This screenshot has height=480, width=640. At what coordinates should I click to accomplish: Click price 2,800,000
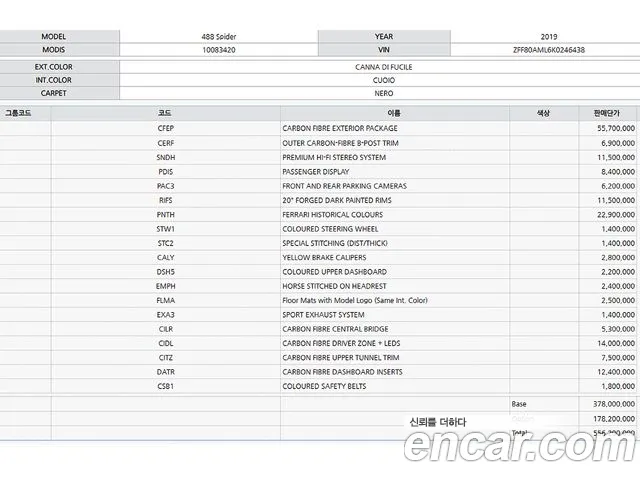tap(618, 258)
